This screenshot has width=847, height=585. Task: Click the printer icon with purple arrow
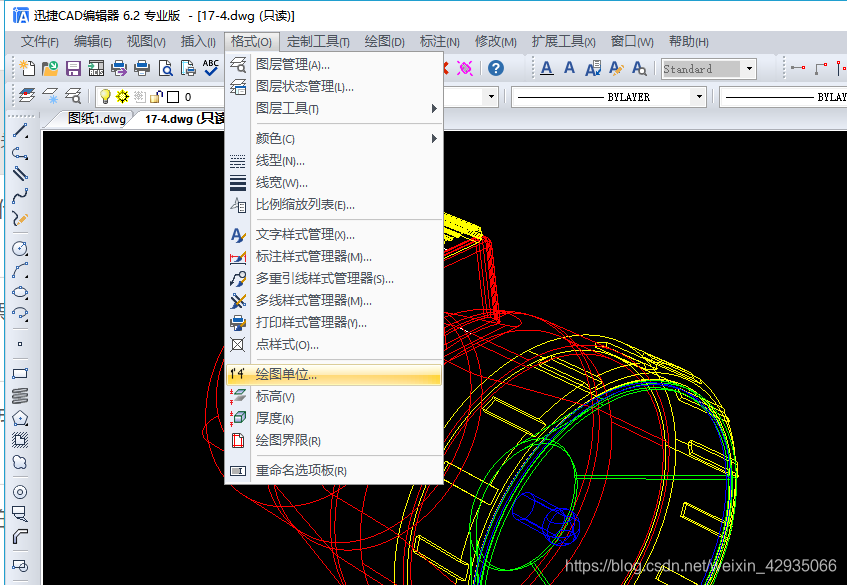[119, 68]
